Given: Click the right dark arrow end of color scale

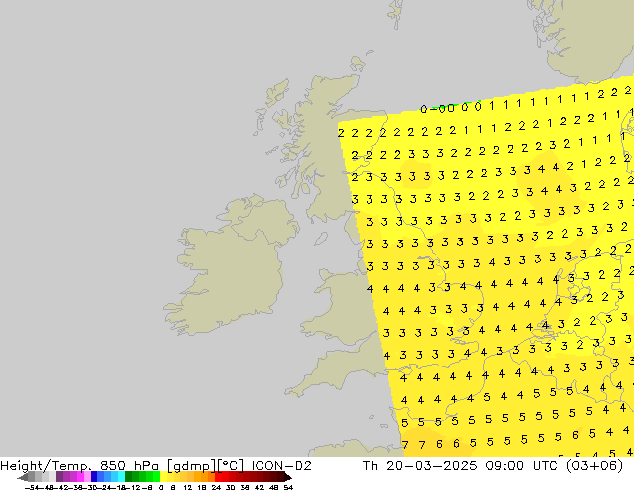Looking at the screenshot, I should click(288, 477).
